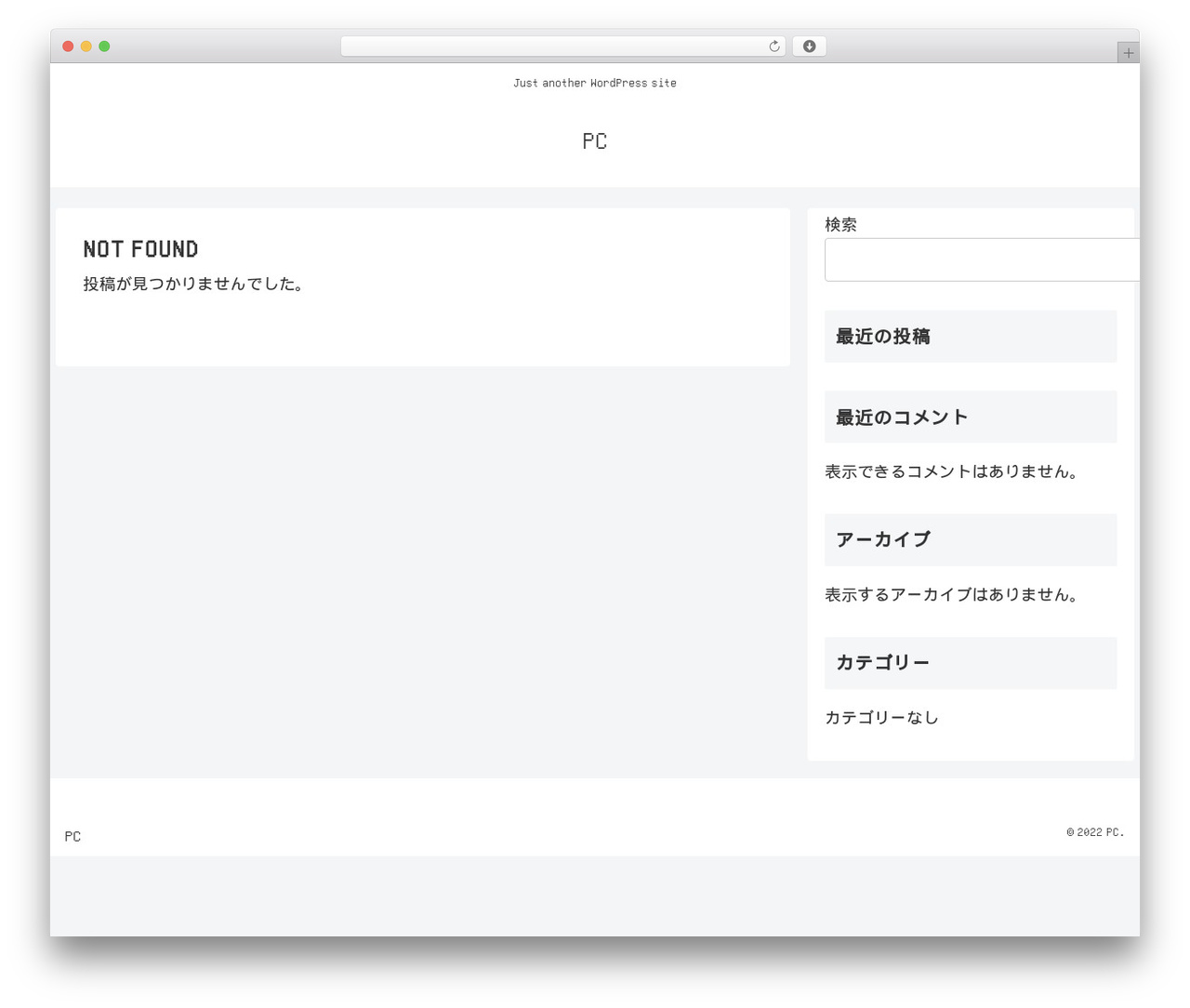Click the アーカイブ widget heading
Screen dimensions: 1190x1008
(x=971, y=540)
